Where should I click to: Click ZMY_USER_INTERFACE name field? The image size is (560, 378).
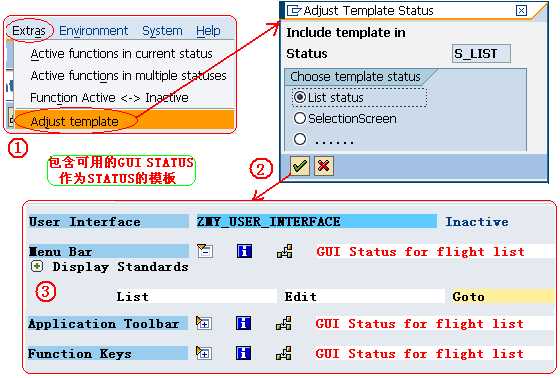(316, 222)
